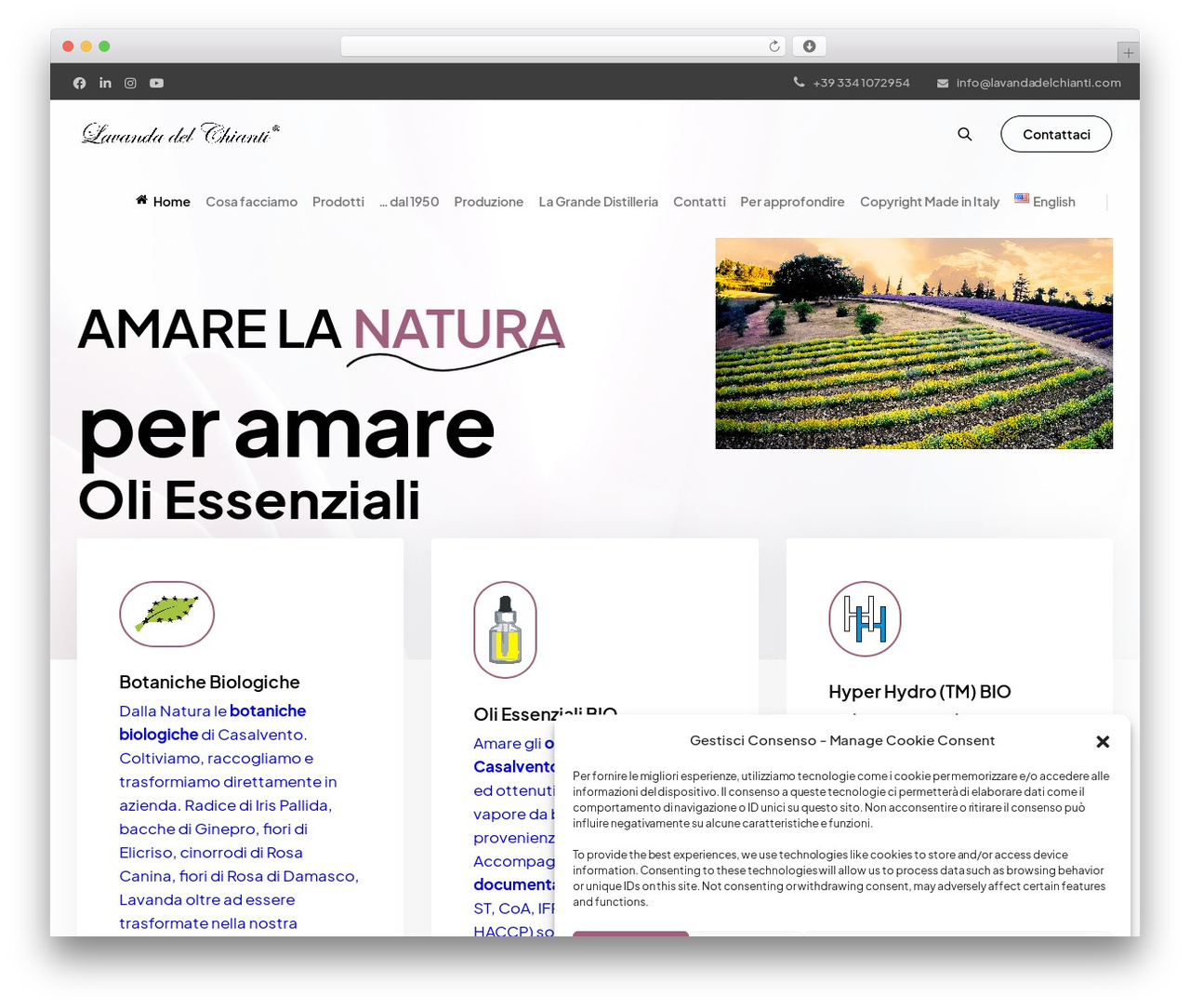This screenshot has width=1190, height=1008.
Task: Close the cookie consent dialog
Action: (x=1103, y=741)
